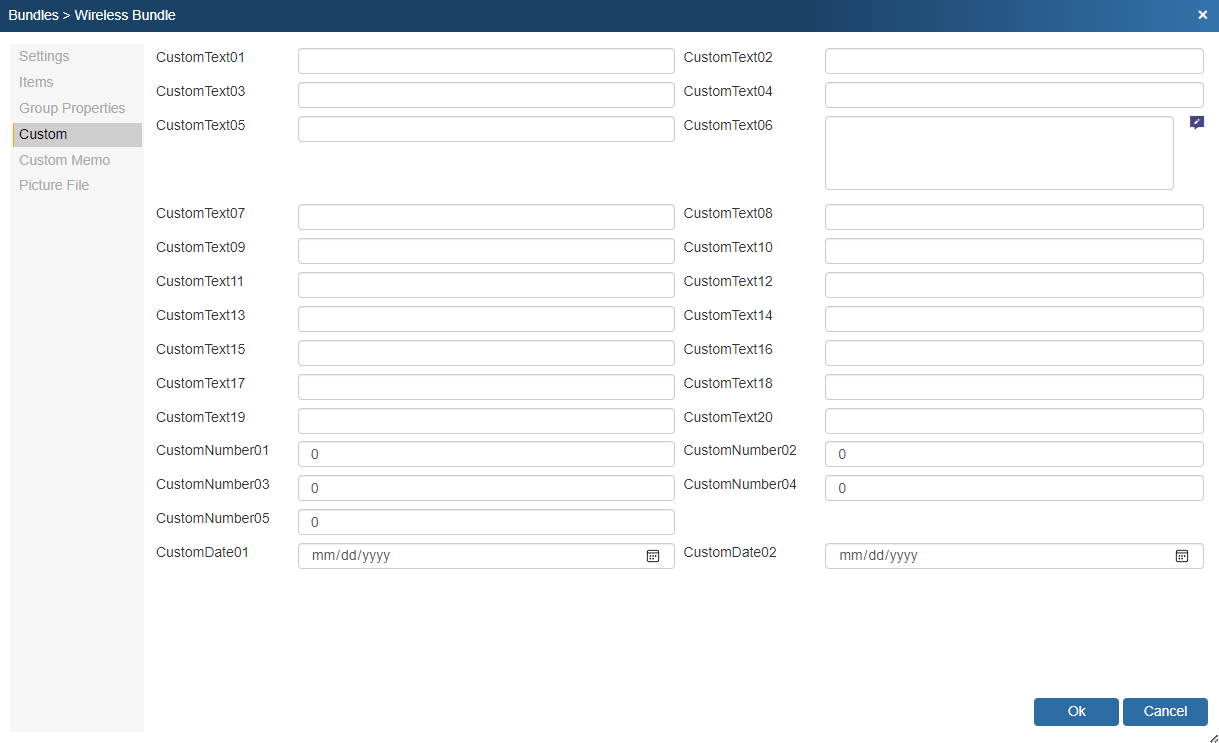
Task: Click the CustomDate01 date field
Action: (470, 556)
